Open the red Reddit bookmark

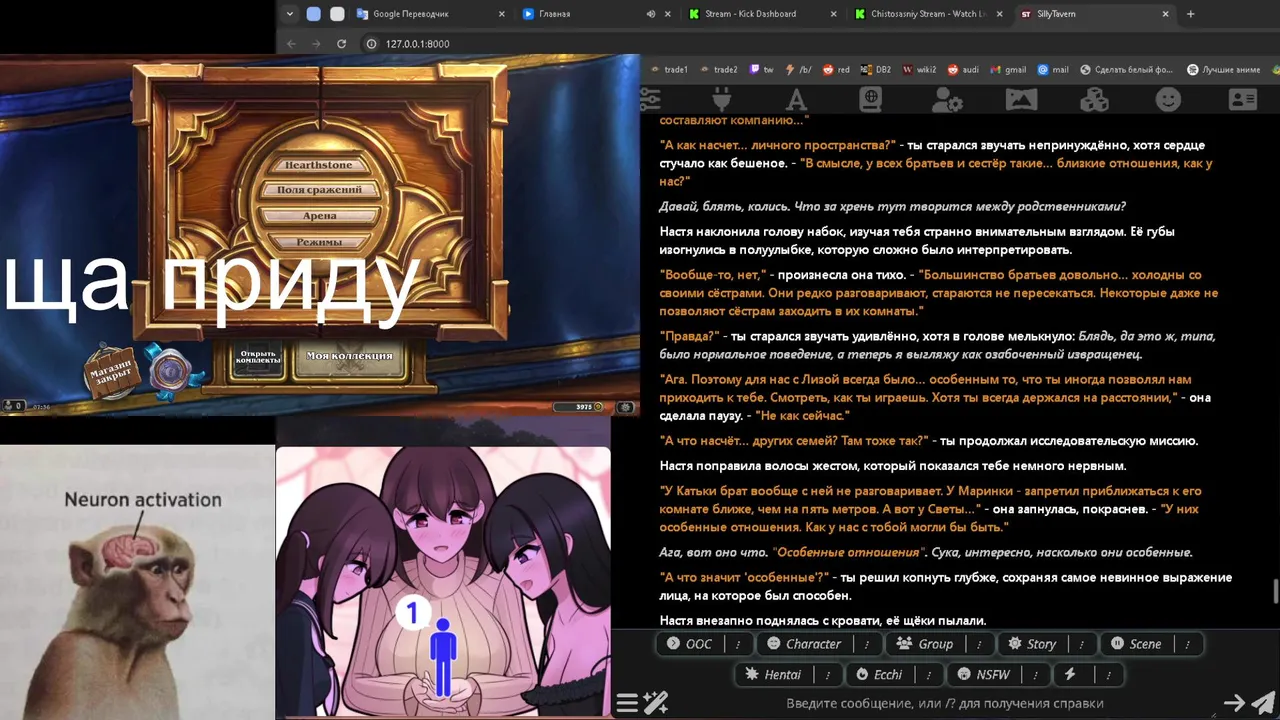pos(836,70)
